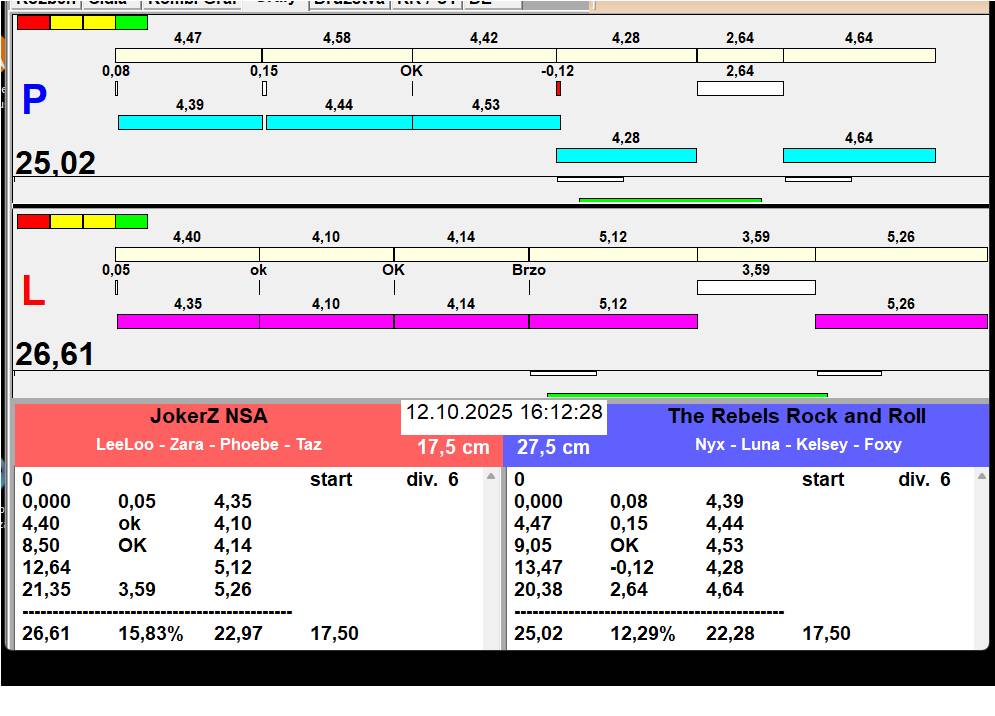
Task: Click the 12.10.2025 16:12:28 timestamp
Action: point(504,413)
